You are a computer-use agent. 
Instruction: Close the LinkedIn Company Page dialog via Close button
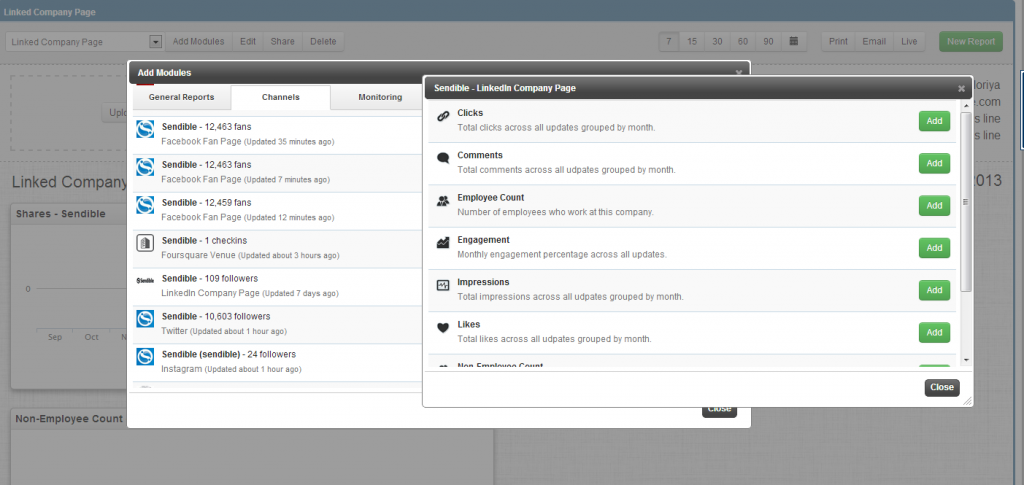[x=942, y=387]
